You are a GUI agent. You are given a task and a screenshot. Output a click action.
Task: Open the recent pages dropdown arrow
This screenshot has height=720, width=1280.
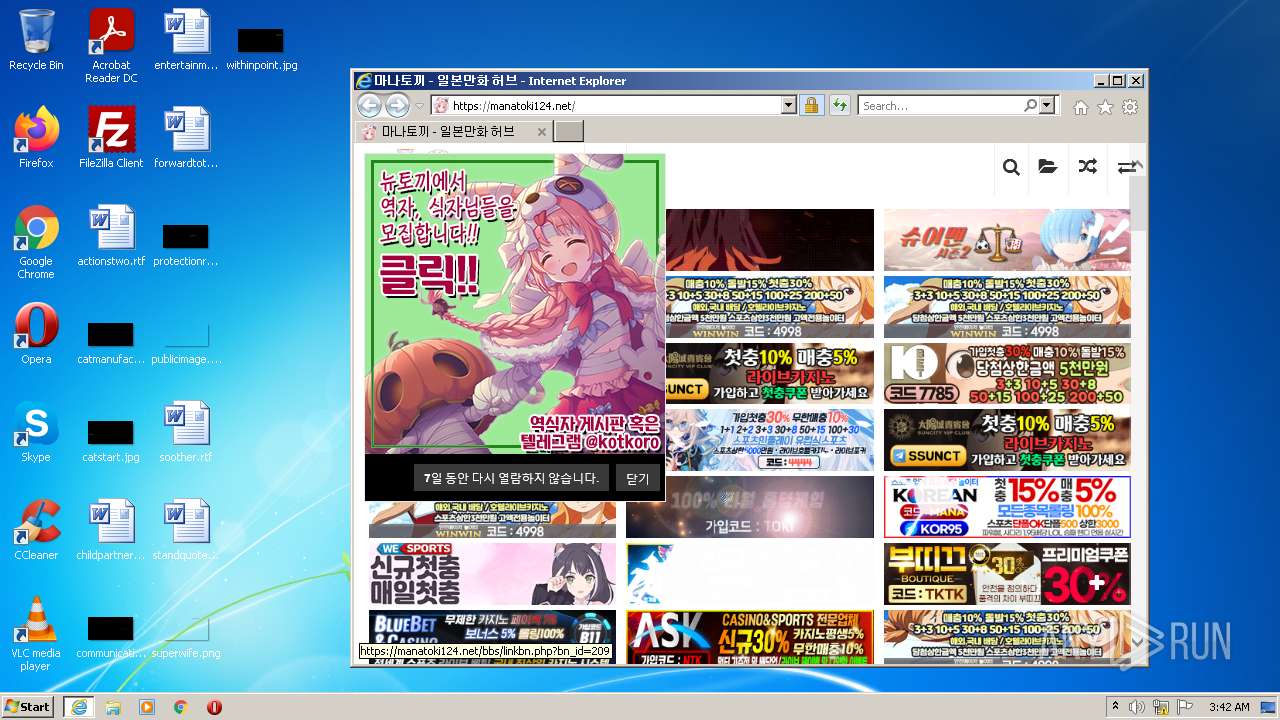420,106
